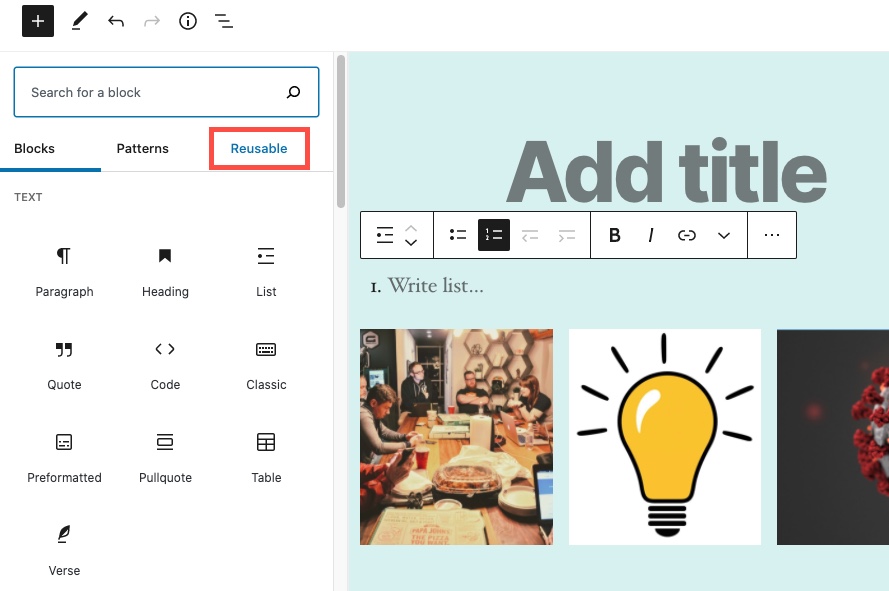Insert a Verse block
The width and height of the screenshot is (889, 591).
point(64,551)
